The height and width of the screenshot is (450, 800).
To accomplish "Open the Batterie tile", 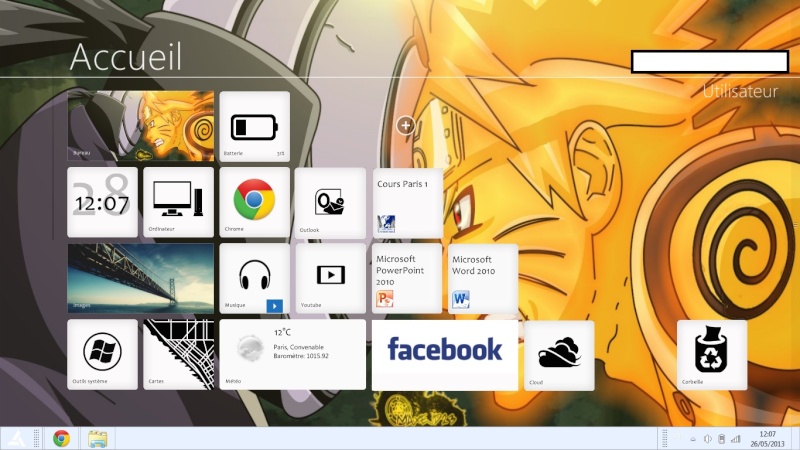I will pos(255,126).
